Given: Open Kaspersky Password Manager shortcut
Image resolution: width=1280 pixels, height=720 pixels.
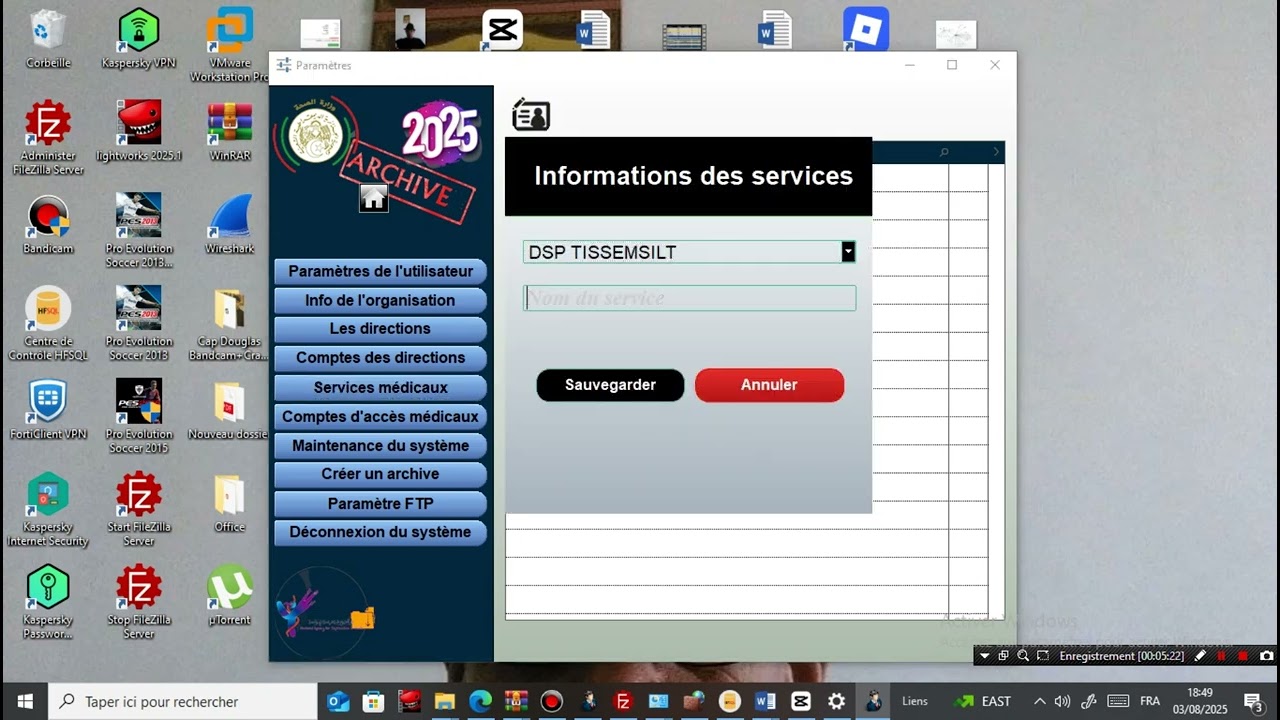Looking at the screenshot, I should point(48,603).
